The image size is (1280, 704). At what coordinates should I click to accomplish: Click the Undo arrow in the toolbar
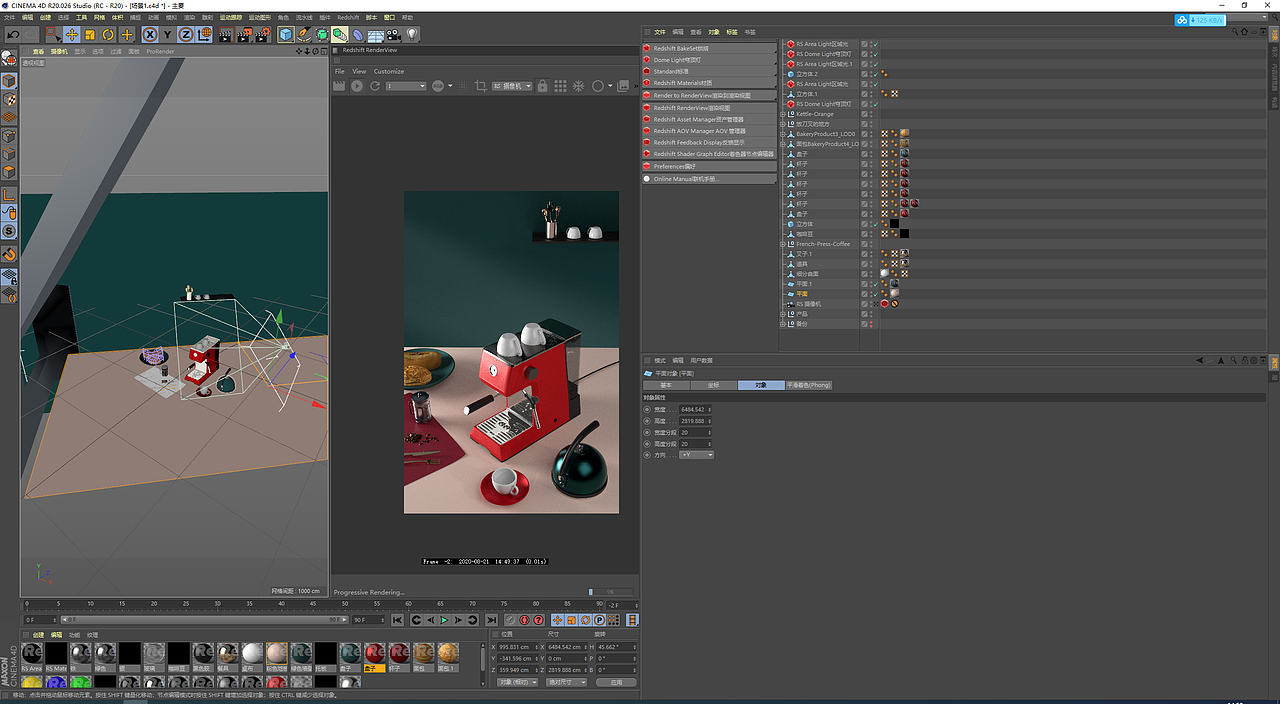point(13,34)
